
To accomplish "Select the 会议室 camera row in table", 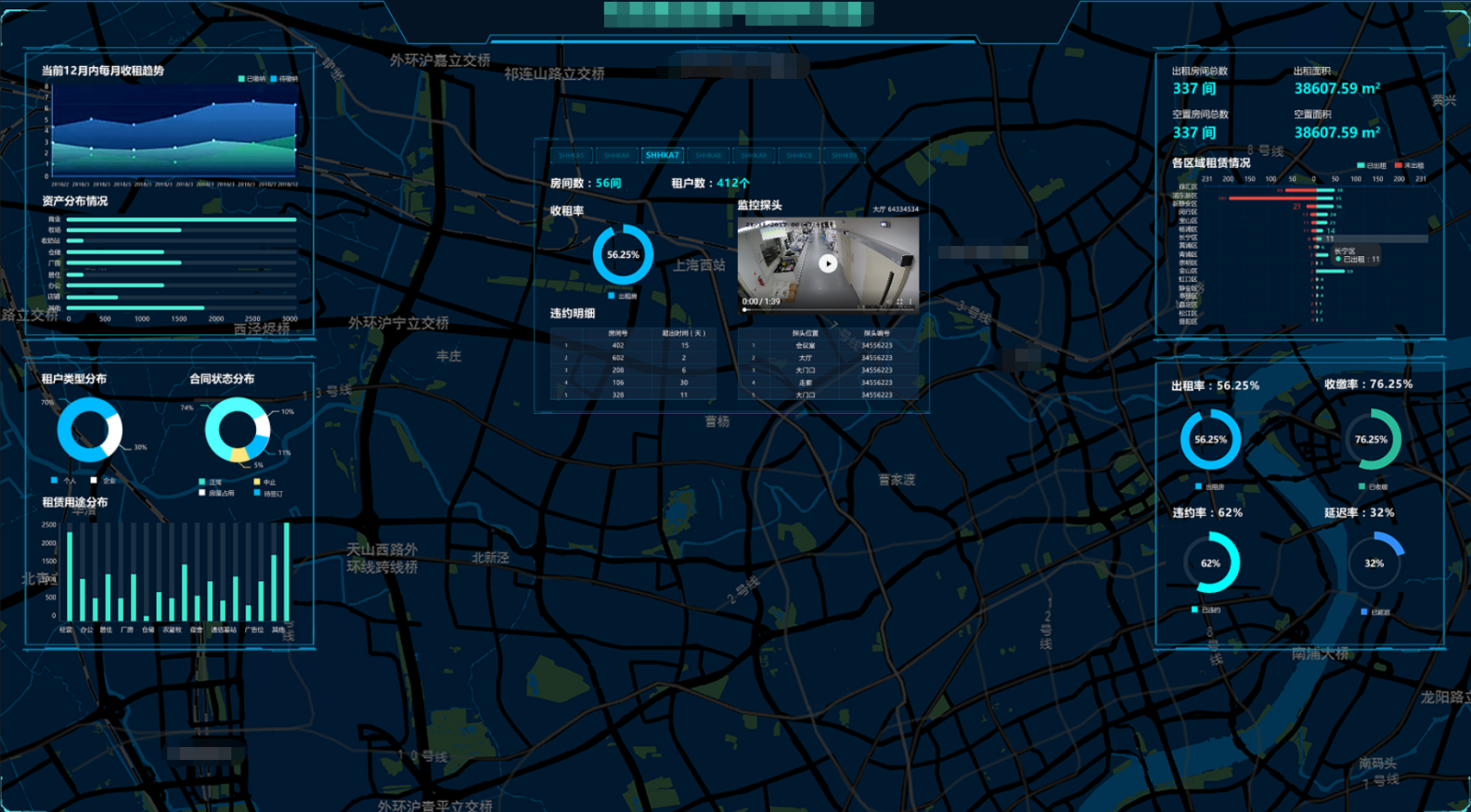I will [x=828, y=345].
